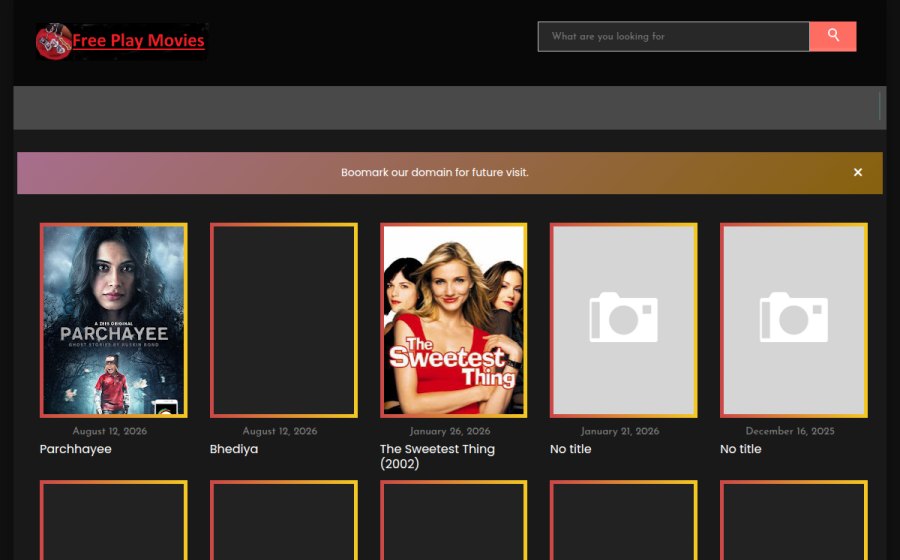Open the Parchhayee title link
Screen dimensions: 900x560
(75, 449)
